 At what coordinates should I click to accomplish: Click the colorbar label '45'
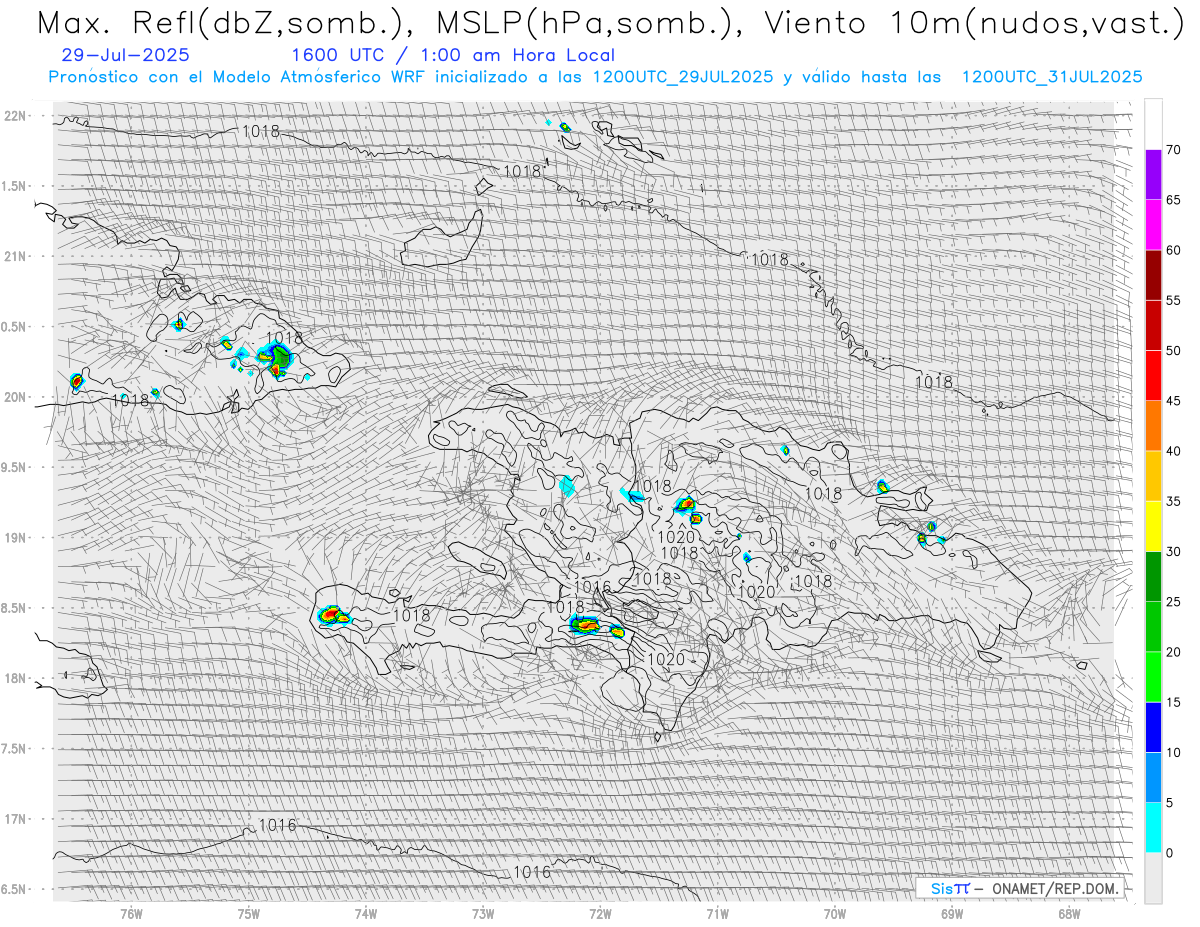click(1173, 401)
